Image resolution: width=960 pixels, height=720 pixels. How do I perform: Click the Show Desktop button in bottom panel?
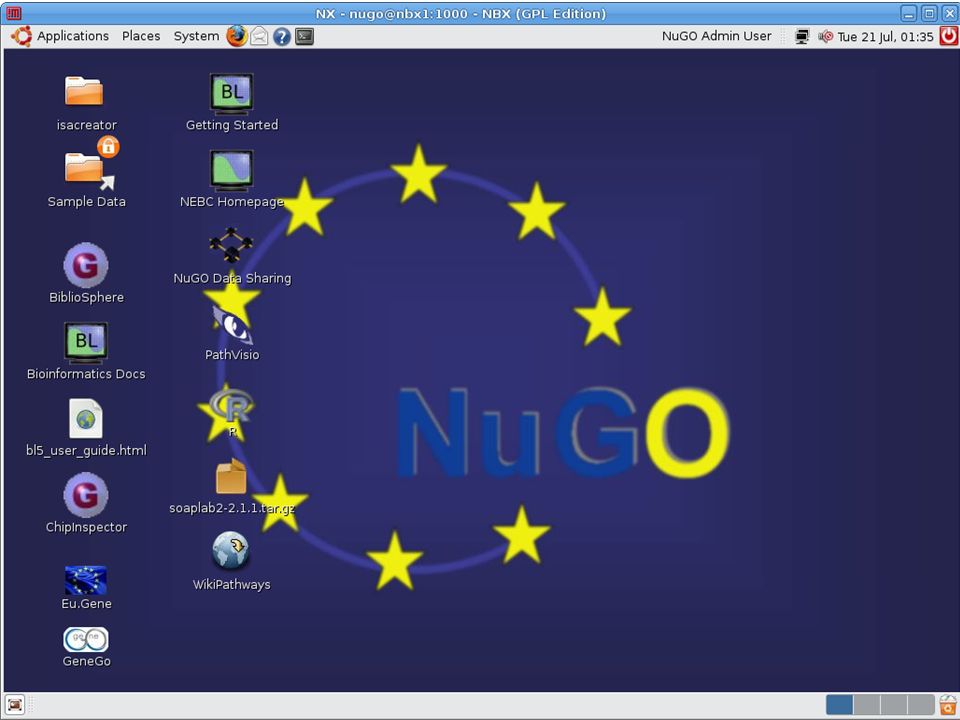15,705
